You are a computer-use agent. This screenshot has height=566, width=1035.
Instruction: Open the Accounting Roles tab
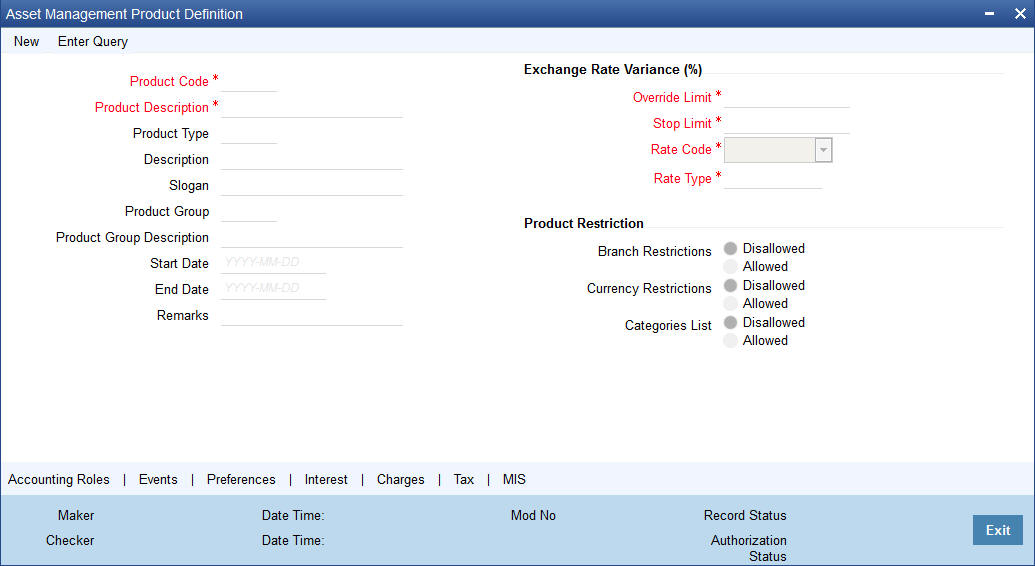point(59,479)
